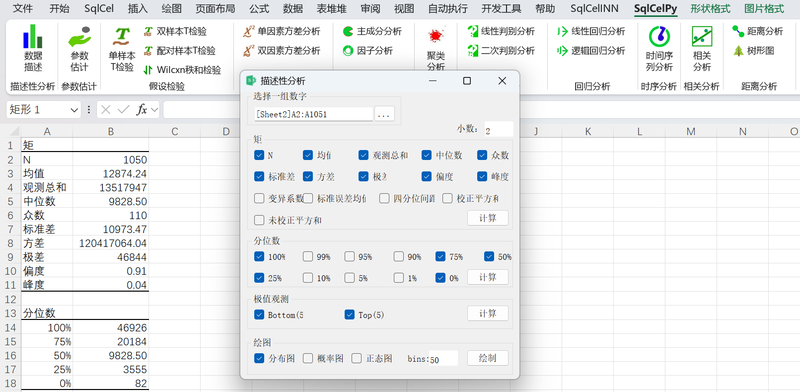
Task: Enable the 四分位间距 checkbox
Action: click(384, 198)
